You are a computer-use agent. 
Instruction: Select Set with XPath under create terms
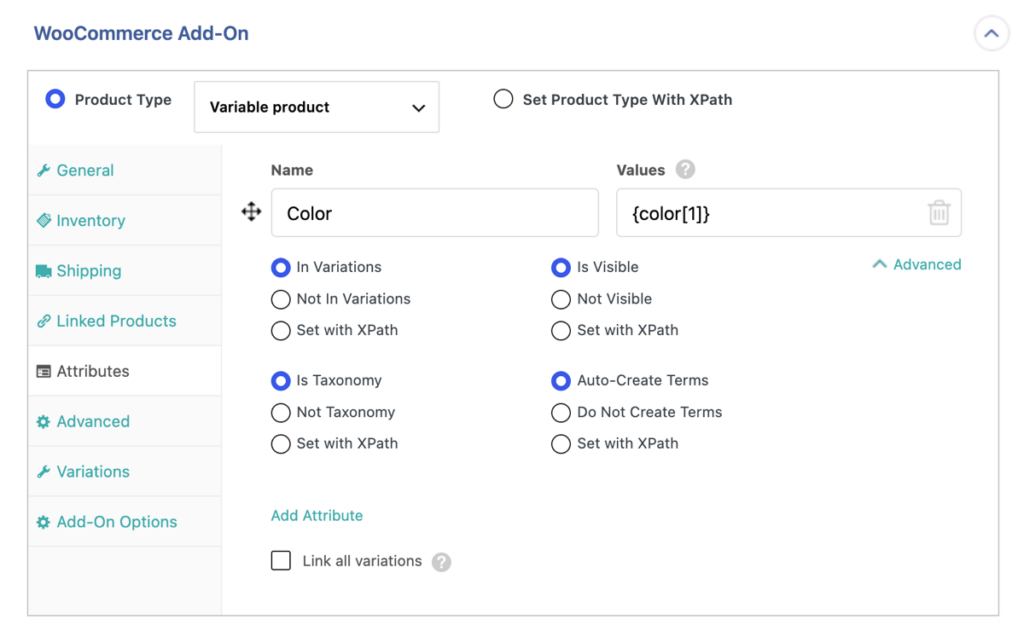pyautogui.click(x=561, y=444)
